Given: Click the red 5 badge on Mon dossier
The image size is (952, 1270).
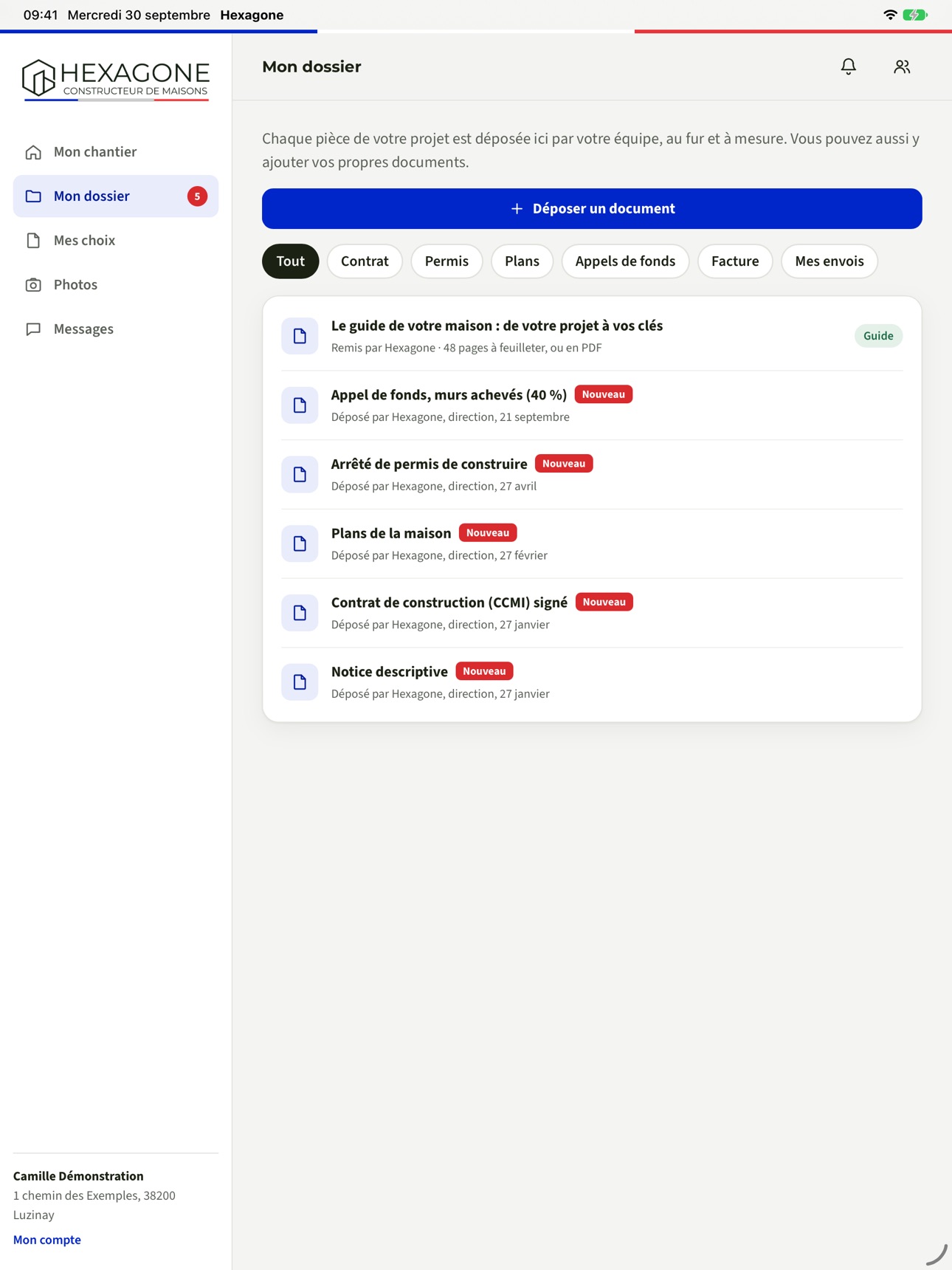Looking at the screenshot, I should click(x=197, y=196).
